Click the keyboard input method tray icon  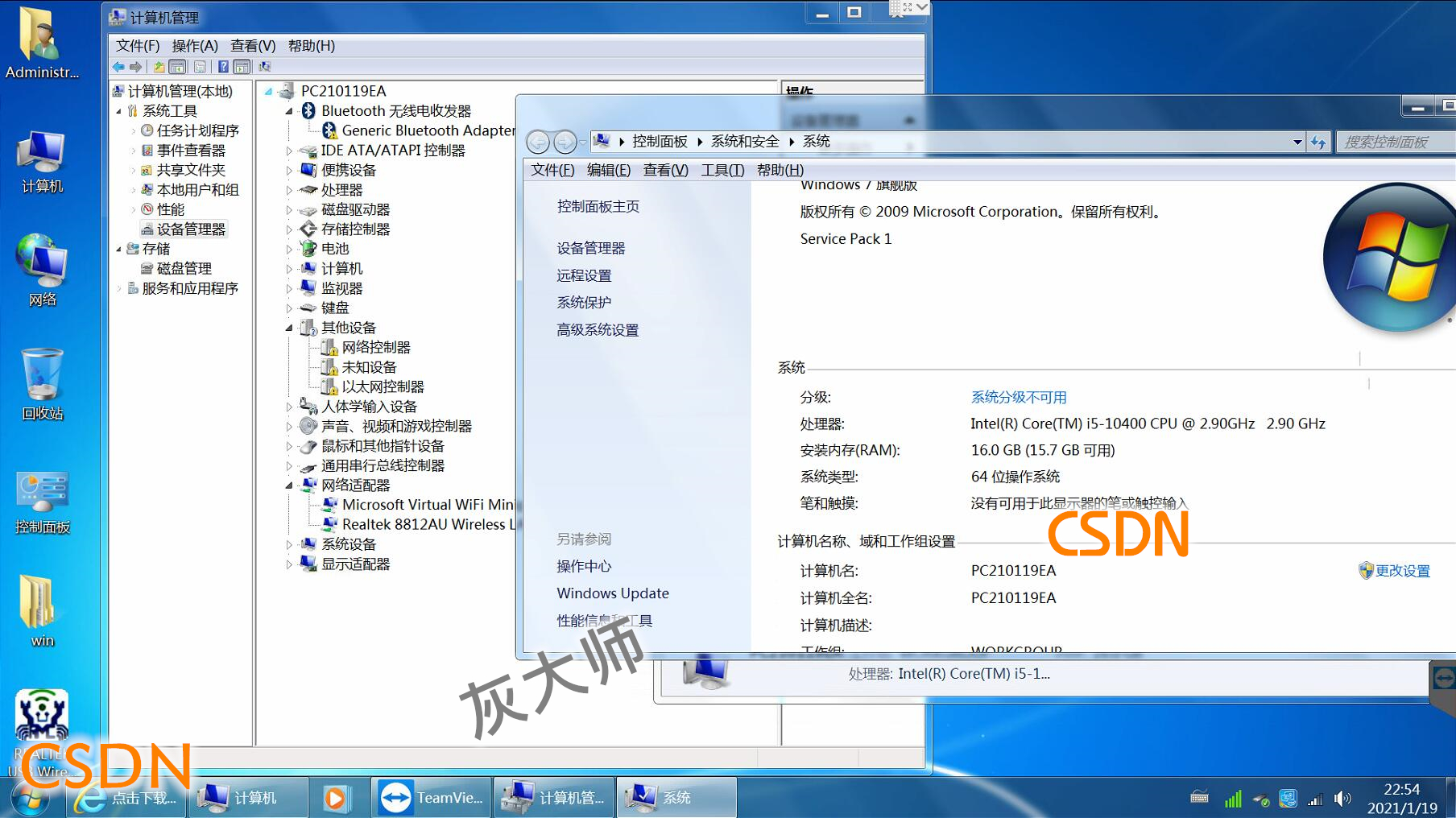pyautogui.click(x=1199, y=798)
